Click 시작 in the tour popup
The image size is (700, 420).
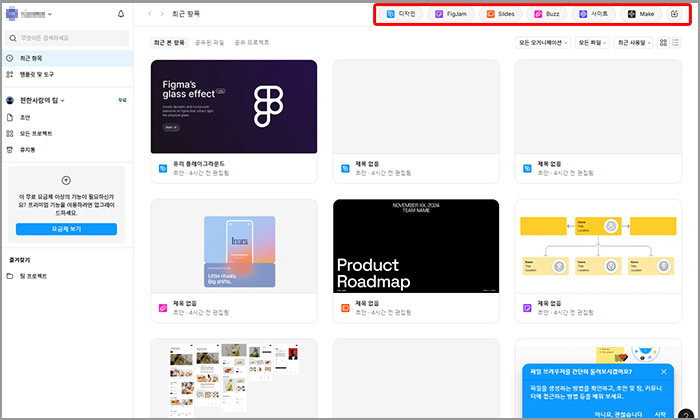pyautogui.click(x=660, y=414)
